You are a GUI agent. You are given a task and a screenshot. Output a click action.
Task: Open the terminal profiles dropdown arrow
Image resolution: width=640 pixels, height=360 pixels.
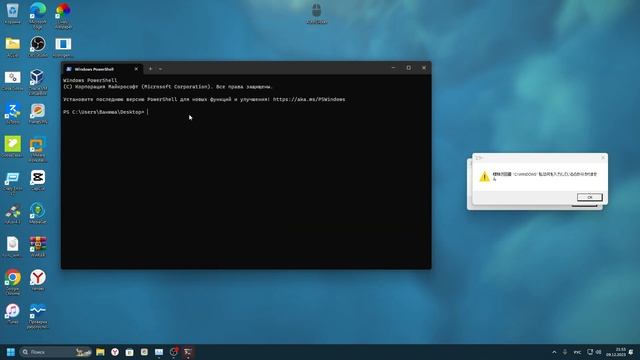tap(160, 69)
